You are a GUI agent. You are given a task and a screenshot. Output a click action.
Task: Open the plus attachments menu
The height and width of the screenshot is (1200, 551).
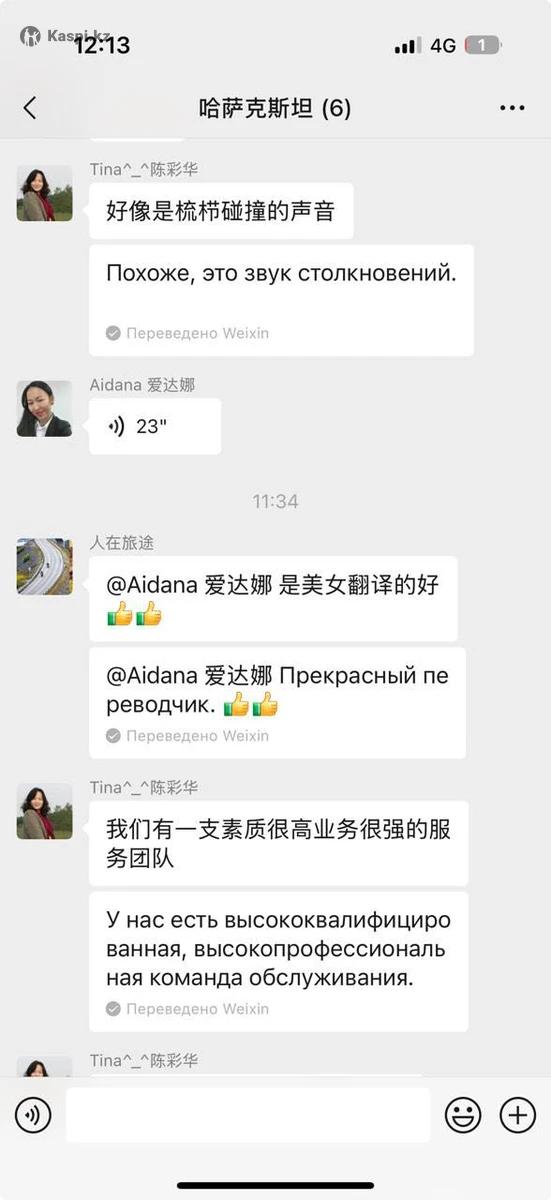click(x=518, y=1115)
